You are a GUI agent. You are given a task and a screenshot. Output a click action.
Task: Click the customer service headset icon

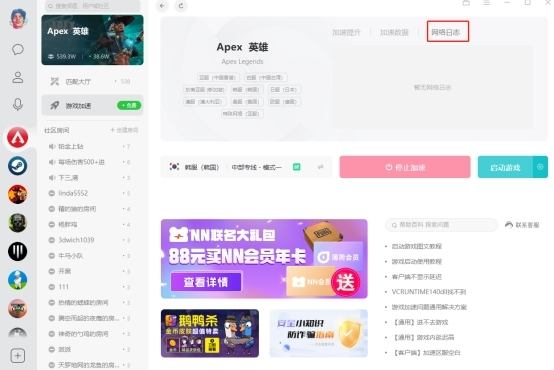tap(509, 225)
